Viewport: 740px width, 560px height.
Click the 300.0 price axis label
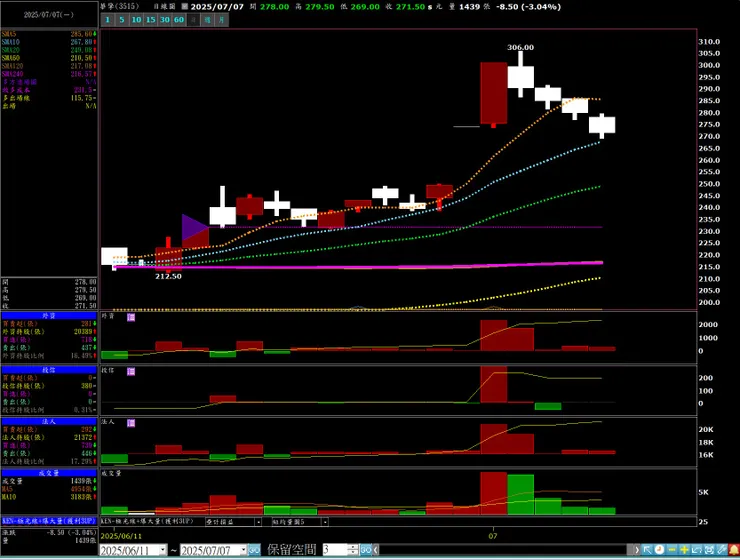[709, 65]
